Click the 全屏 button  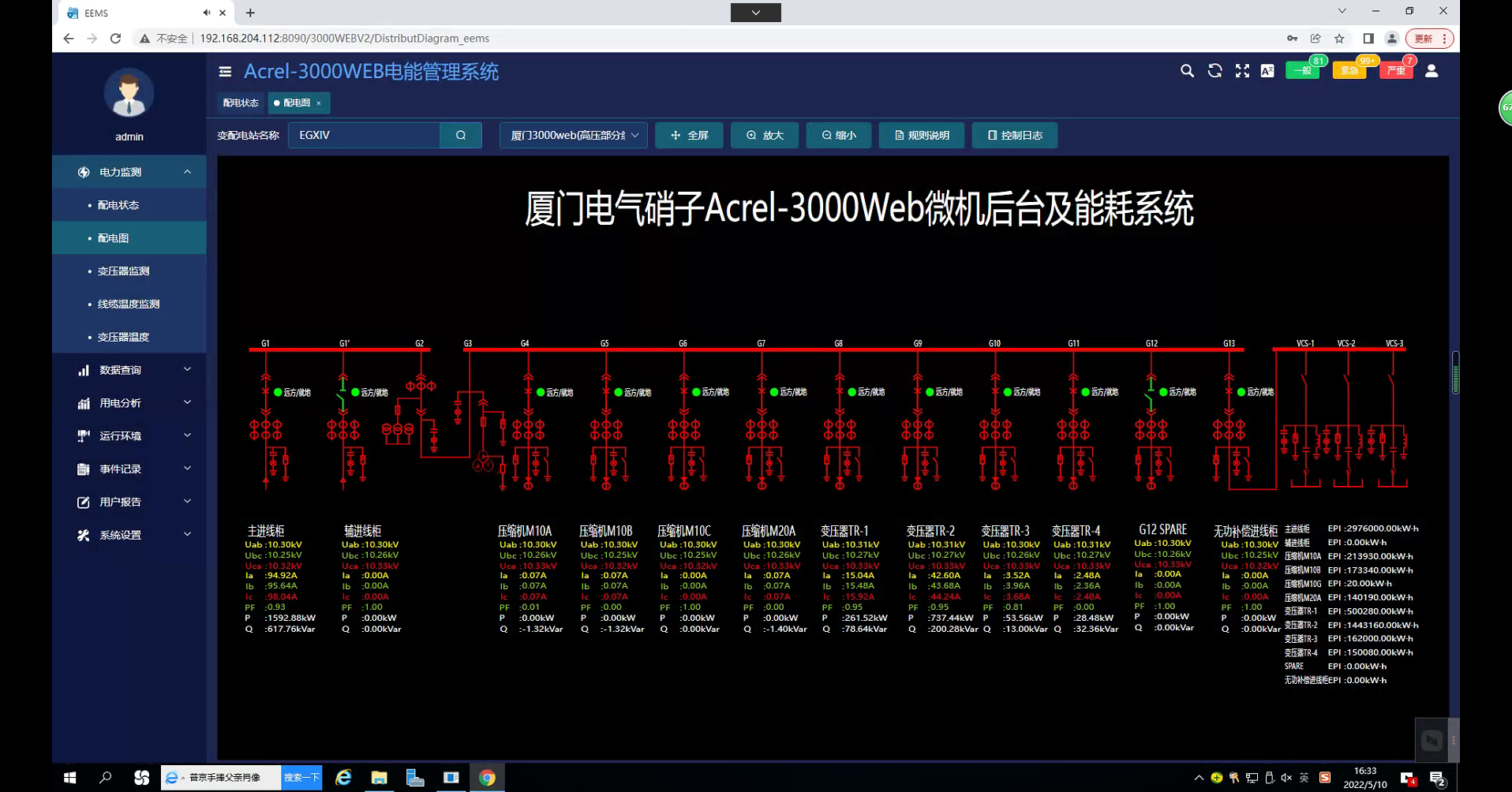(x=689, y=136)
